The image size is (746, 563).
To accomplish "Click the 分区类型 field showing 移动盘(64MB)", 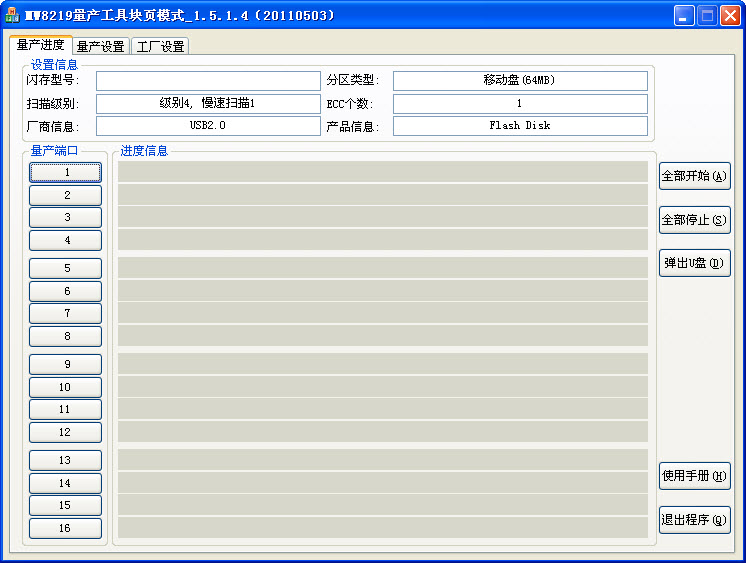I will tap(519, 81).
